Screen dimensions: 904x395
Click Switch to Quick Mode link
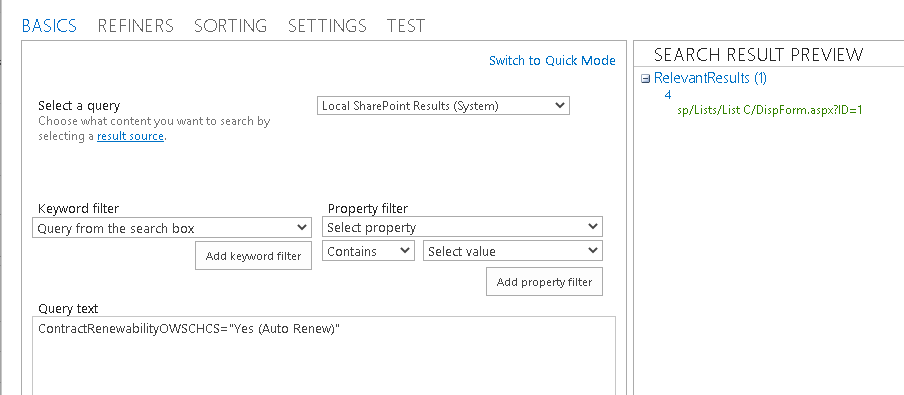click(x=552, y=61)
